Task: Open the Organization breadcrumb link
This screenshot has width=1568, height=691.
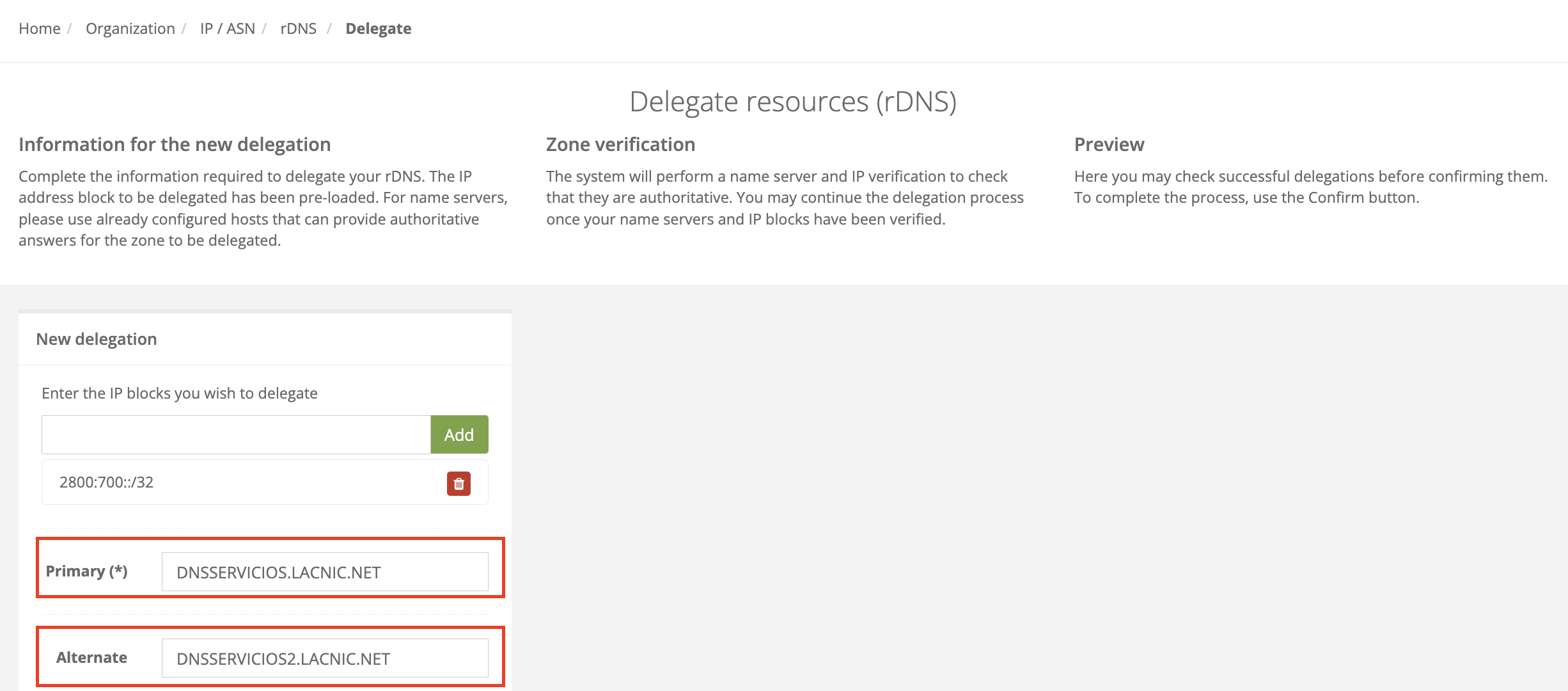Action: 130,29
